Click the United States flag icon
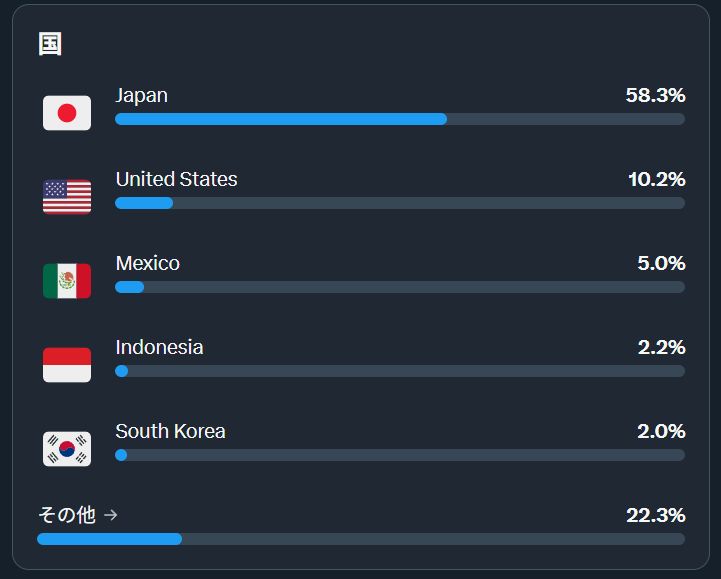 [67, 197]
